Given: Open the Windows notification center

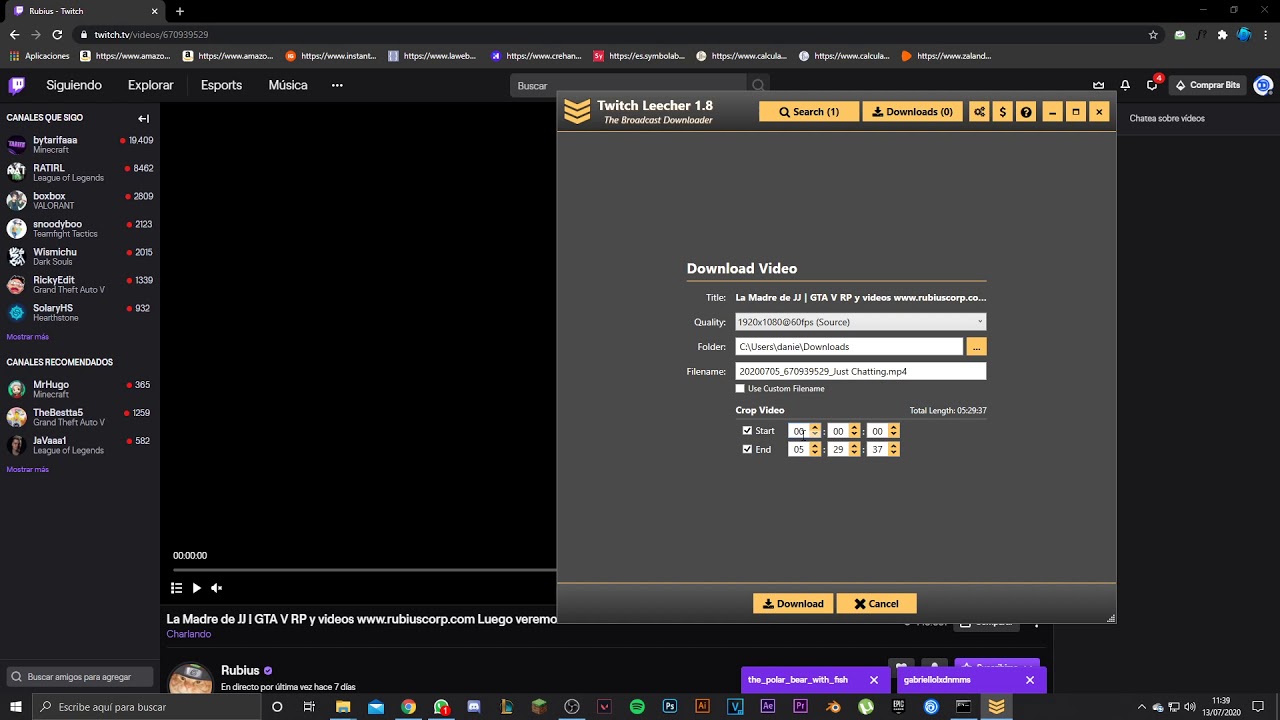Looking at the screenshot, I should tap(1258, 706).
